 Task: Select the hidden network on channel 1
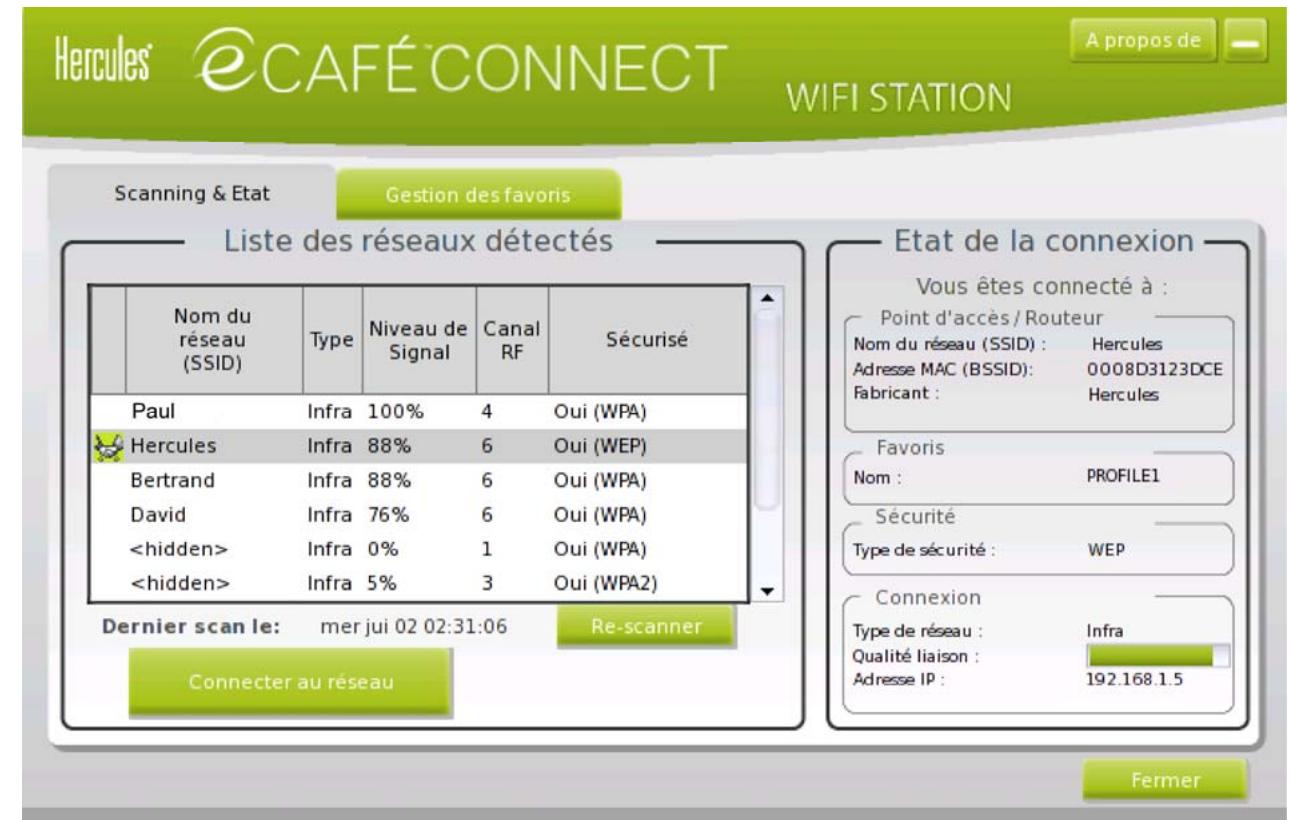[x=419, y=548]
